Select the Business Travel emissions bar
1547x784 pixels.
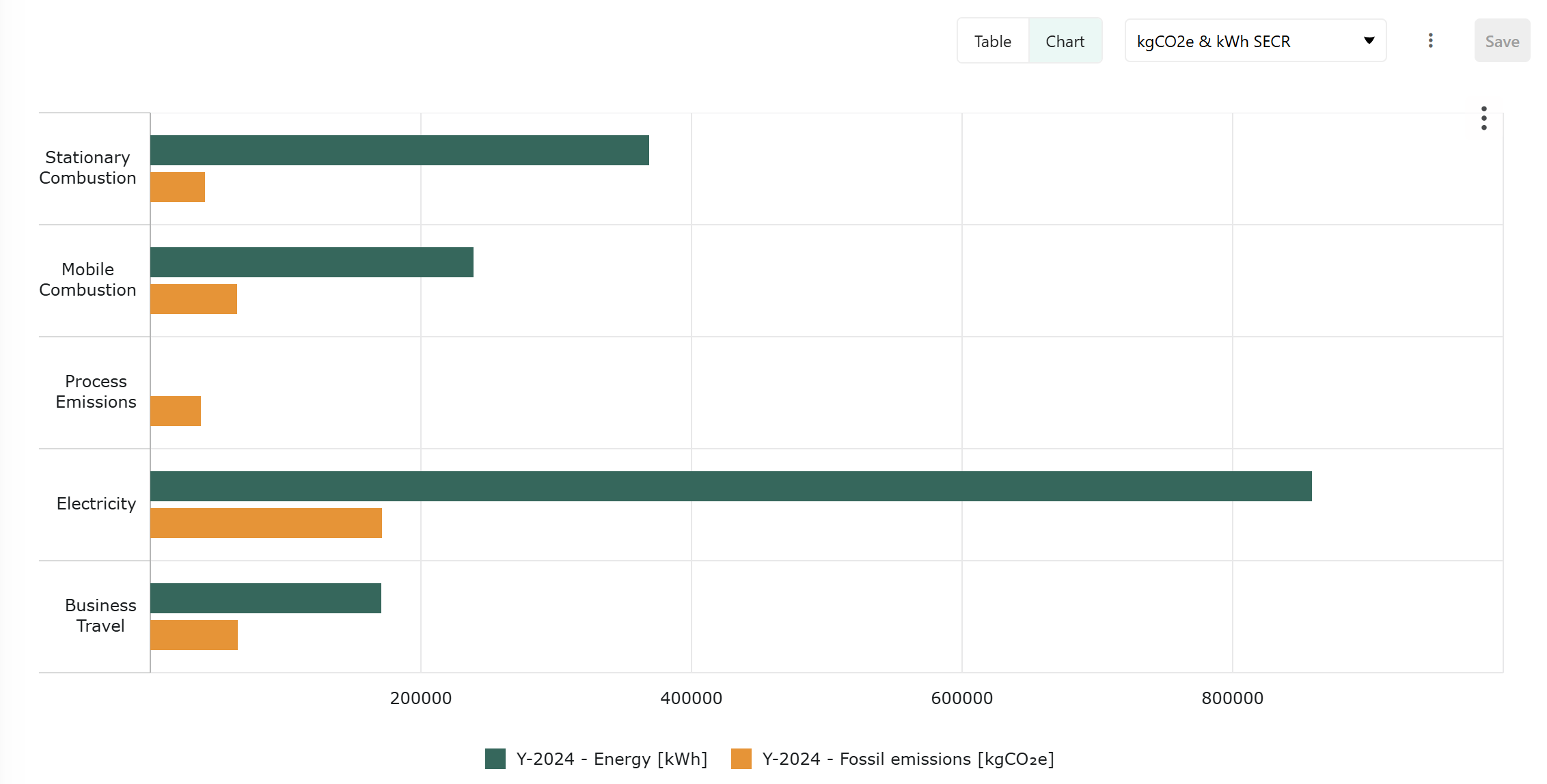tap(194, 635)
